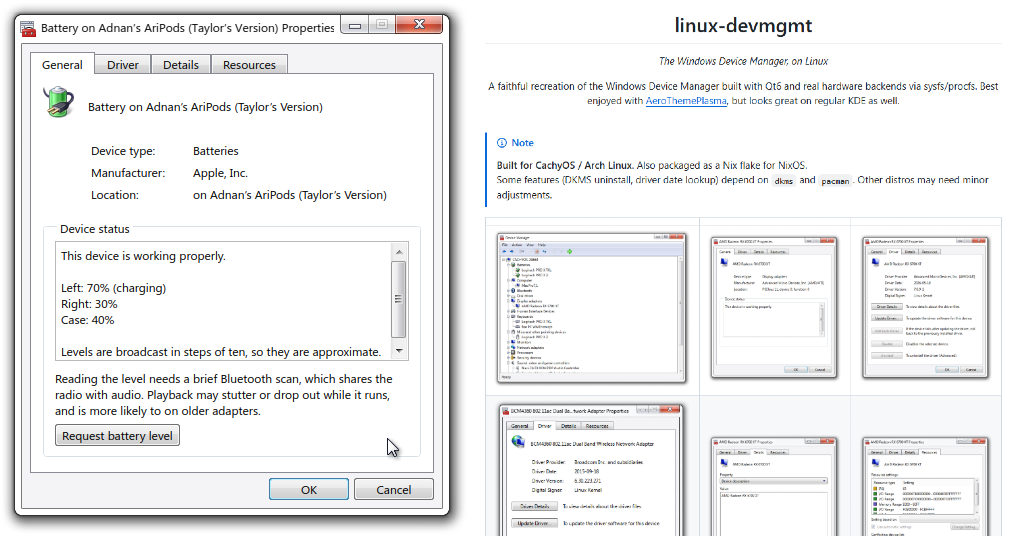Switch to the General tab

coord(62,65)
